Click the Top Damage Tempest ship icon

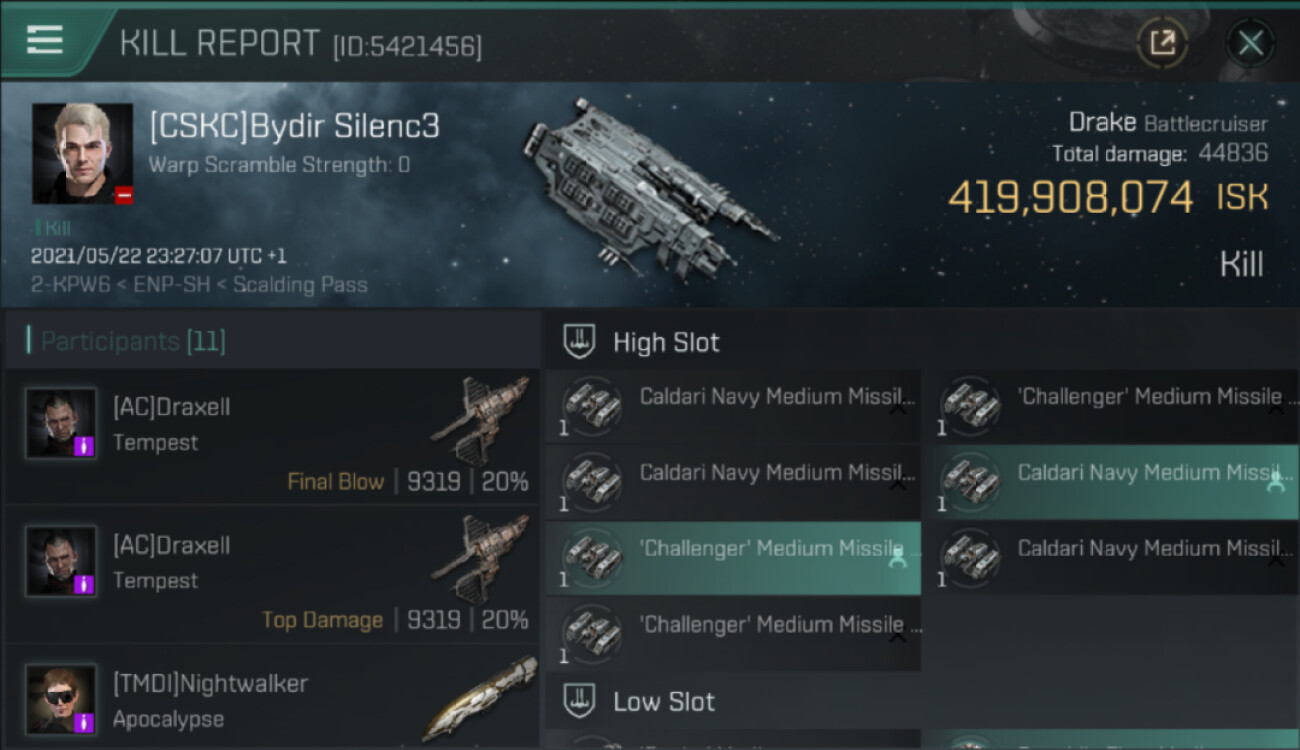click(479, 561)
